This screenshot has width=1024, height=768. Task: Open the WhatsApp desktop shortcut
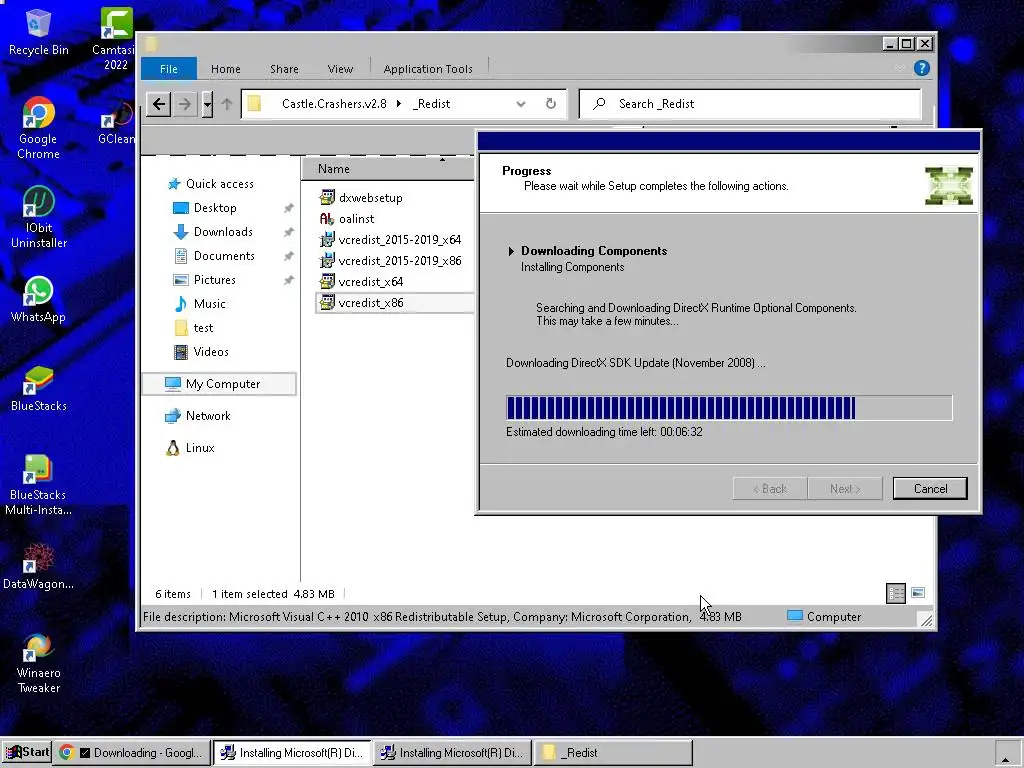click(x=38, y=299)
